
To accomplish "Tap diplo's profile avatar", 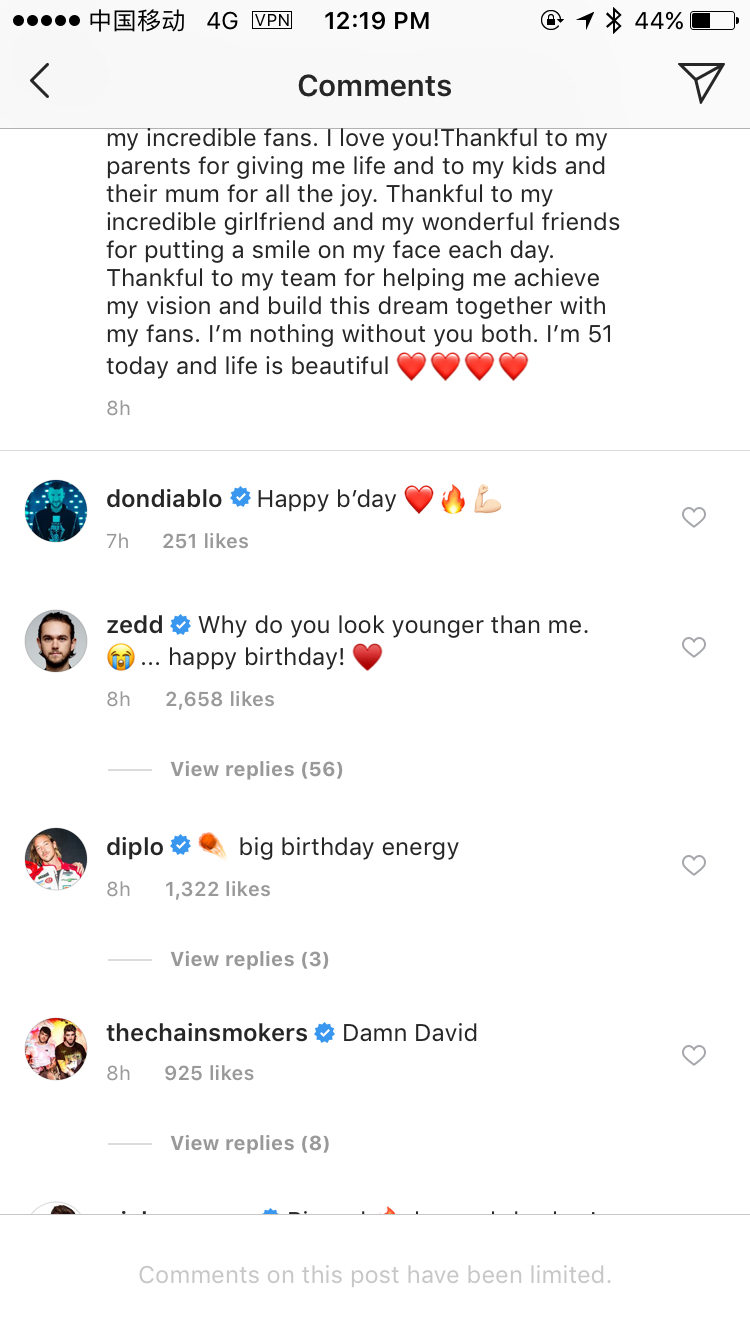I will 56,859.
